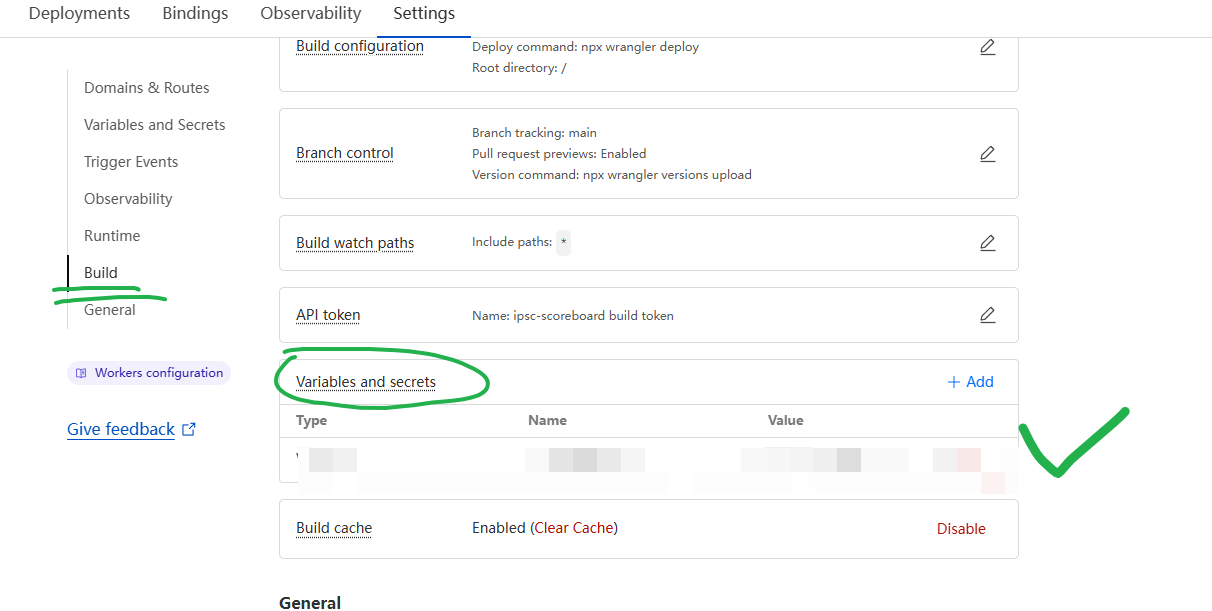
Task: Click book icon in Workers configuration badge
Action: coord(82,373)
